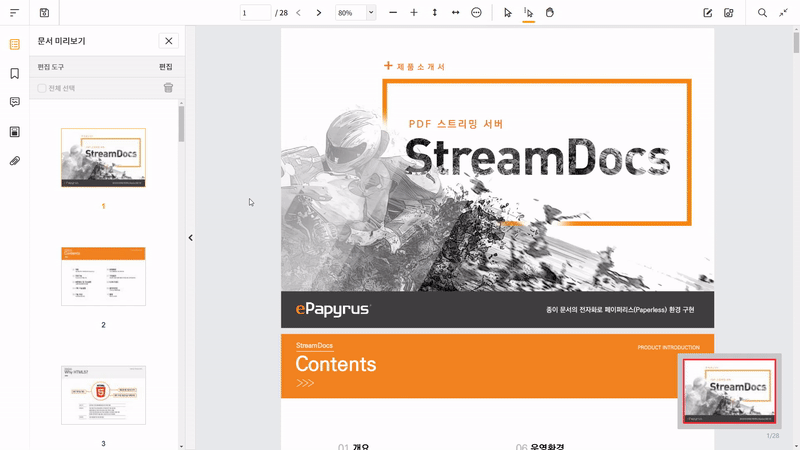Zoom out with minus icon
The width and height of the screenshot is (800, 450).
click(393, 13)
